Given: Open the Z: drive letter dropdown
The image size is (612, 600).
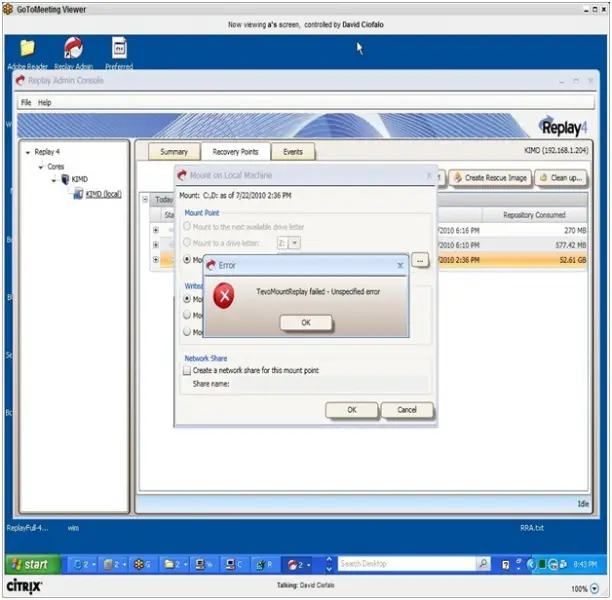Looking at the screenshot, I should pos(295,243).
